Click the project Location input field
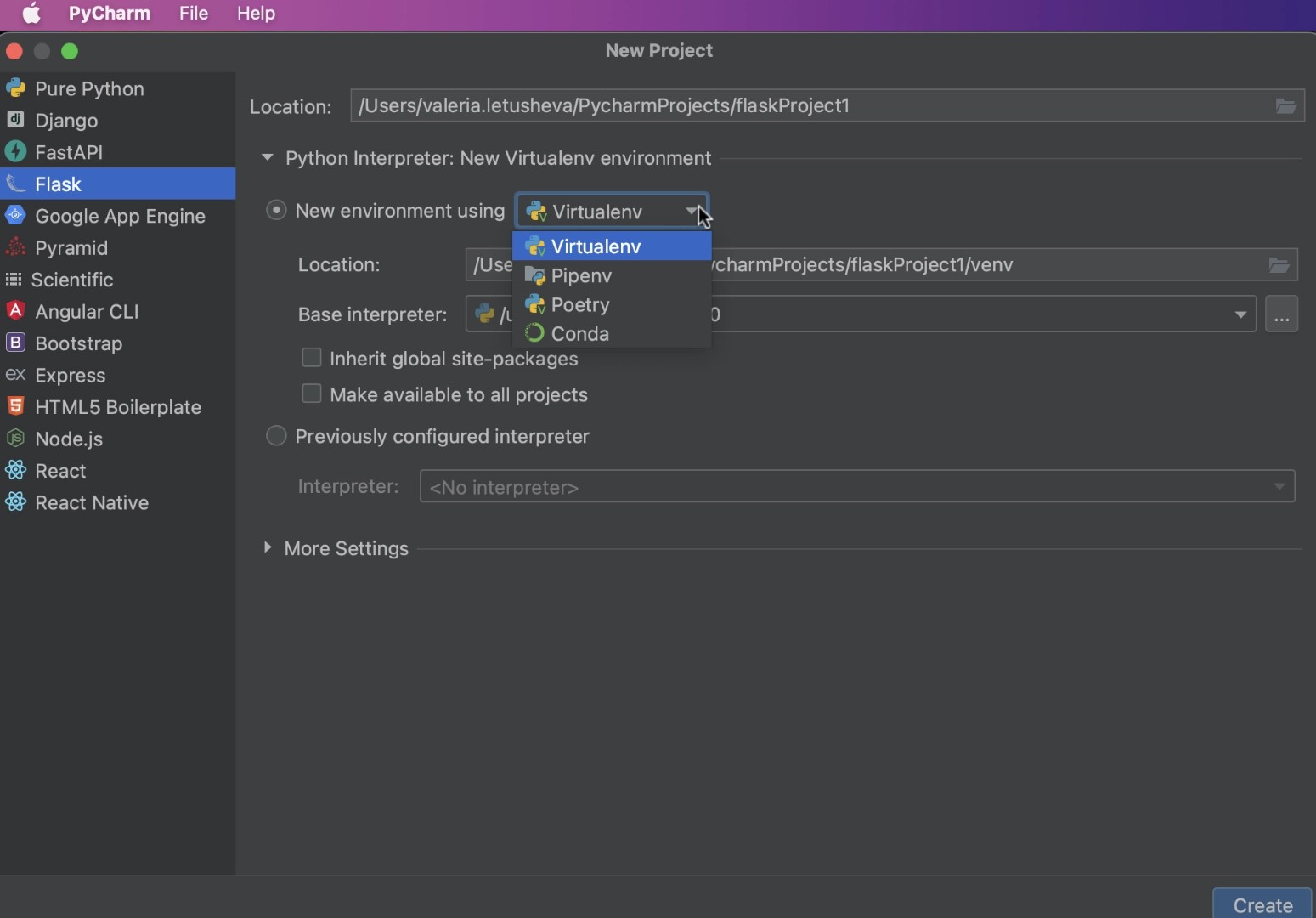This screenshot has height=918, width=1316. click(x=765, y=105)
